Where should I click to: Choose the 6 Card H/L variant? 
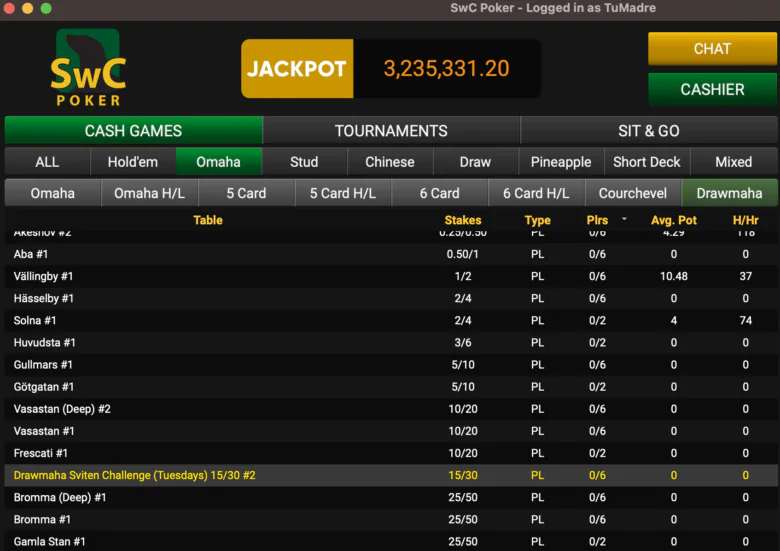(x=536, y=193)
